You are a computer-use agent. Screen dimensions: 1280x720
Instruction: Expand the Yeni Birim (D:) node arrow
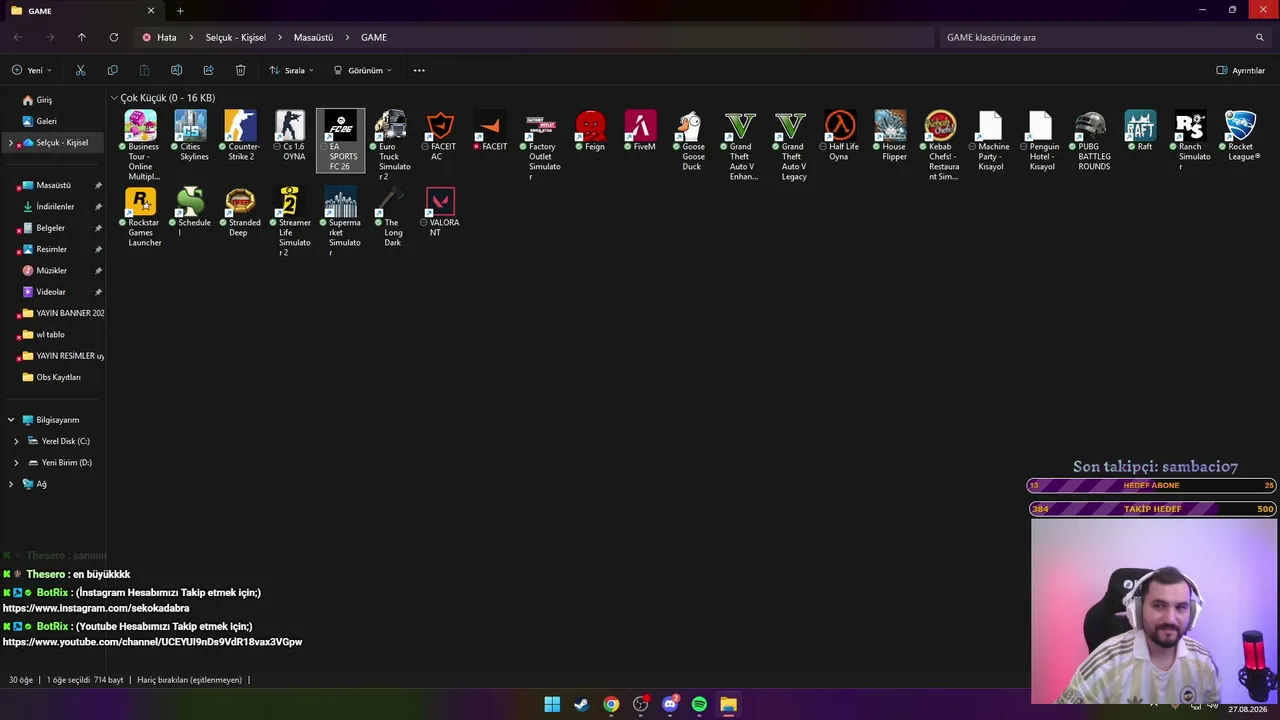point(16,463)
